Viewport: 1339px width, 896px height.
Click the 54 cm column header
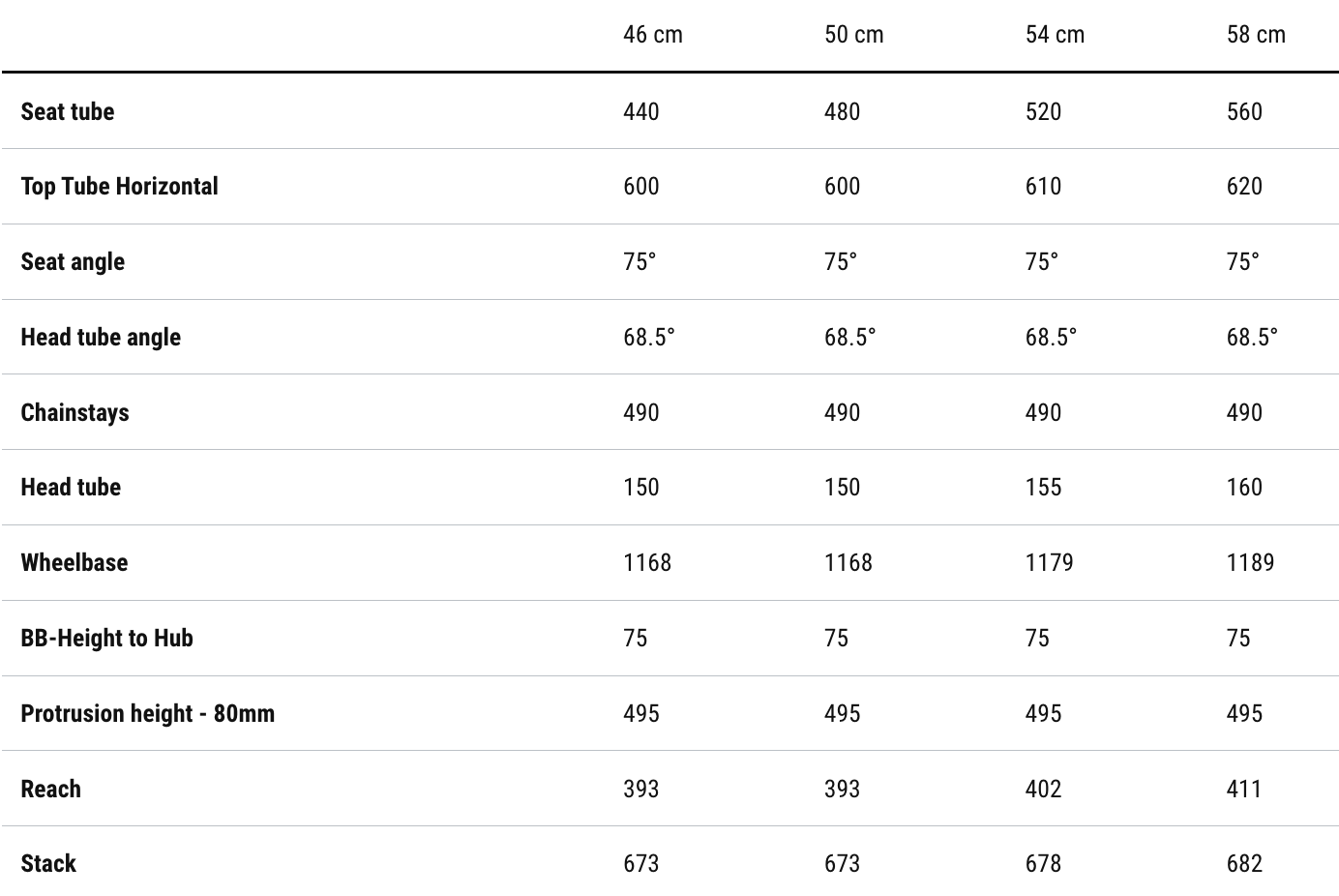point(1055,35)
